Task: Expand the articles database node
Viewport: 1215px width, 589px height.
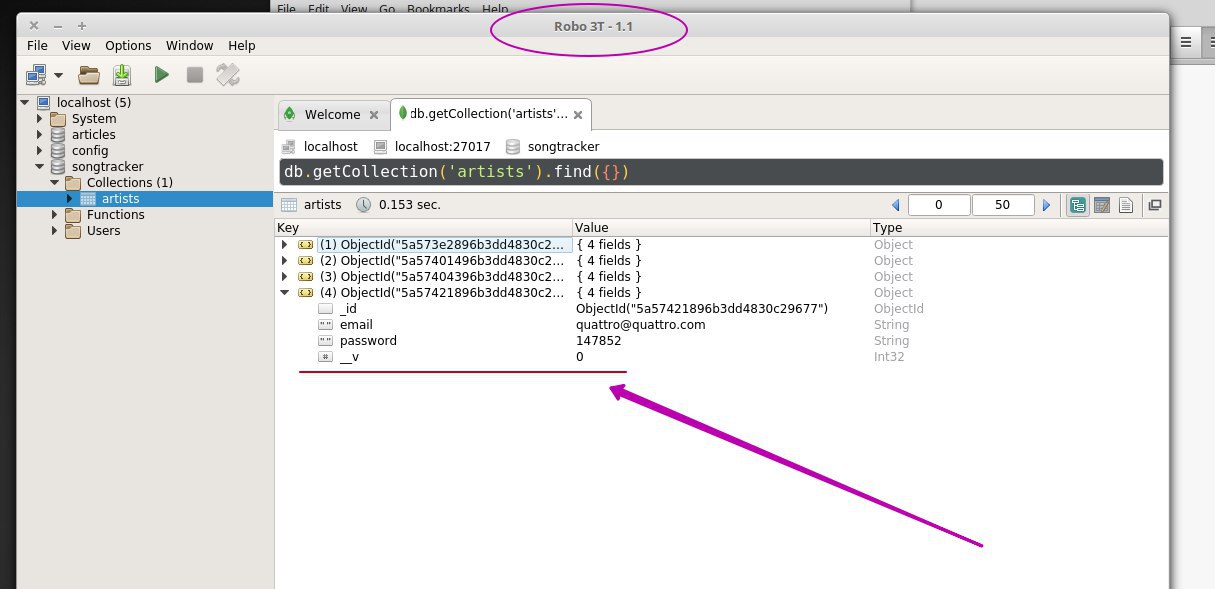Action: (40, 134)
